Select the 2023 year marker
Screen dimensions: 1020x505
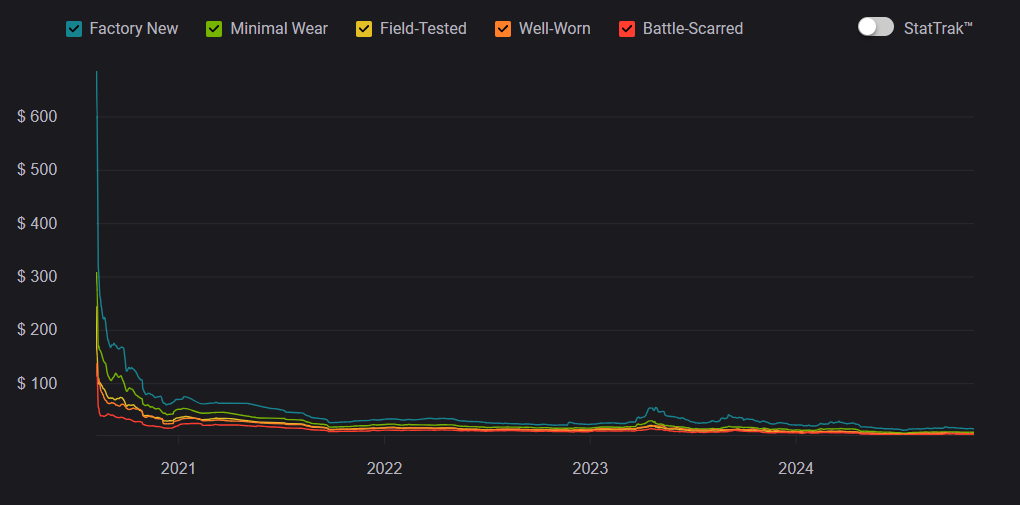[x=590, y=468]
